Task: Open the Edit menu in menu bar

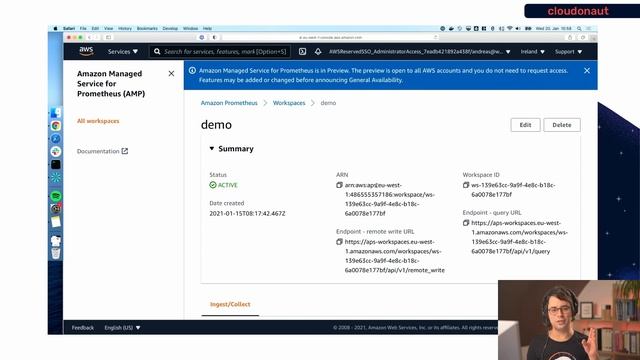Action: (95, 29)
